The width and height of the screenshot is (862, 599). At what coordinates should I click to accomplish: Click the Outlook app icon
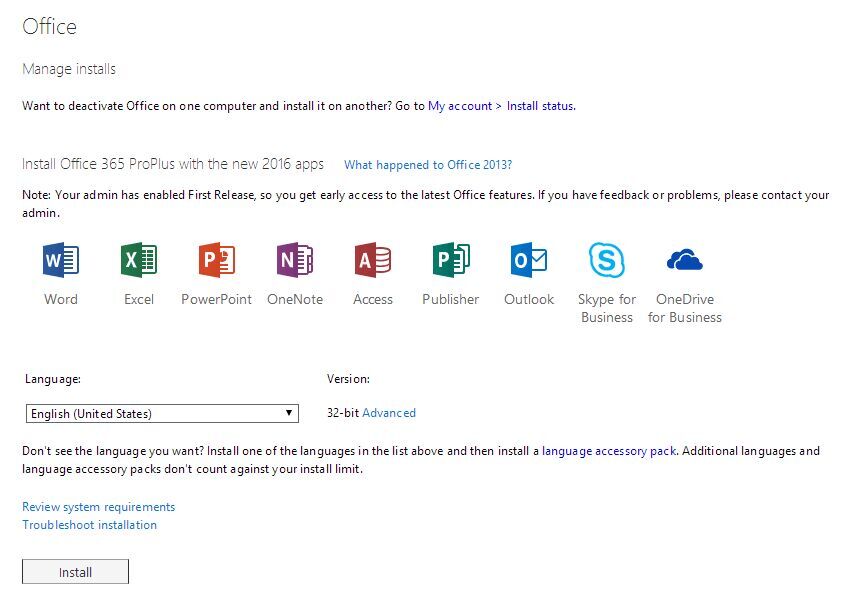(x=529, y=260)
